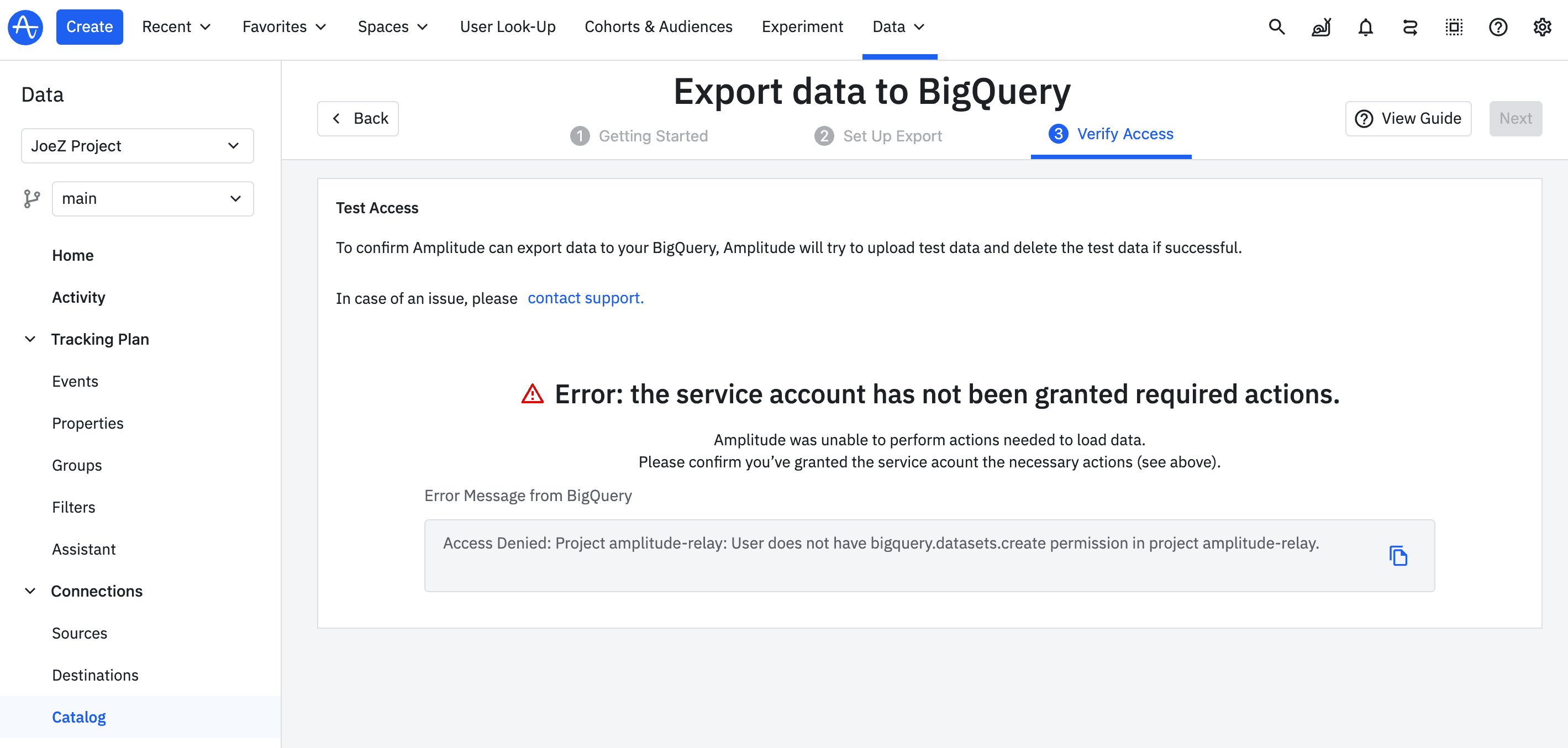
Task: Click the Amplitude logo icon
Action: point(25,27)
